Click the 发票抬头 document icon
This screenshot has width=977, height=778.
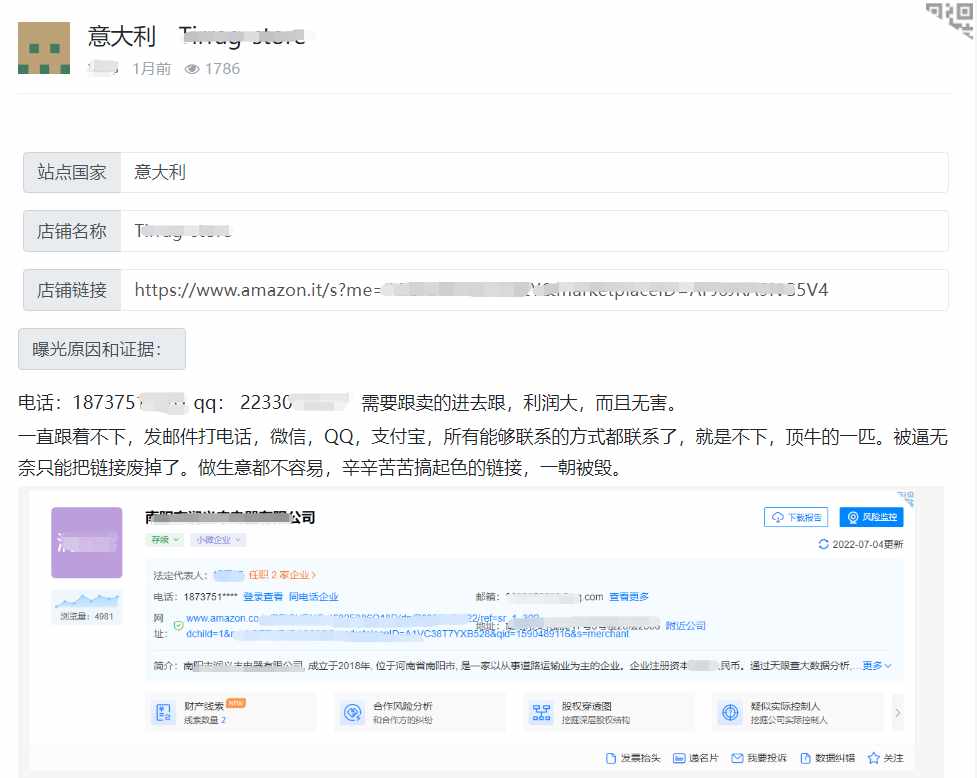pos(611,758)
